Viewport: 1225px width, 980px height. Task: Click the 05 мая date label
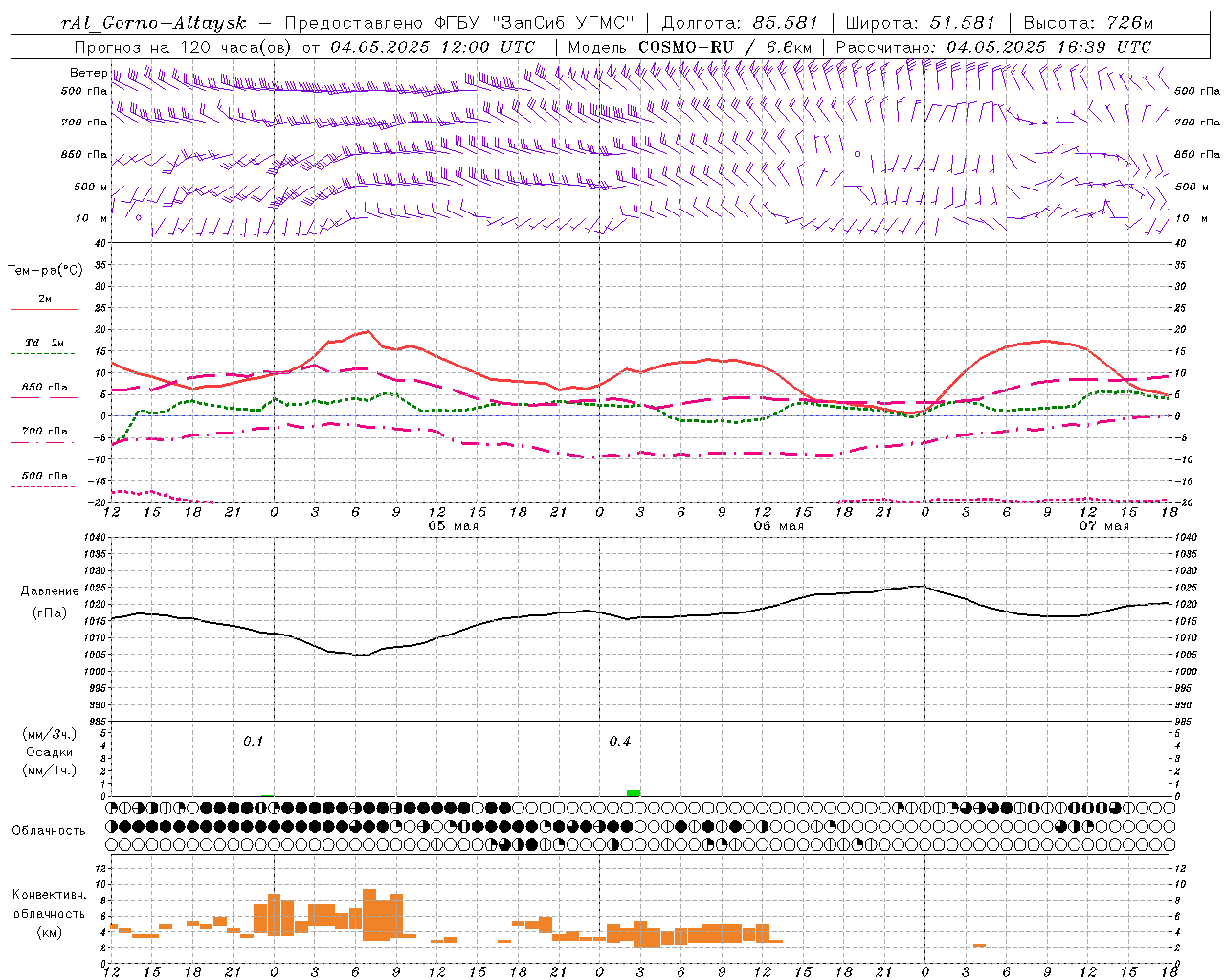[453, 526]
